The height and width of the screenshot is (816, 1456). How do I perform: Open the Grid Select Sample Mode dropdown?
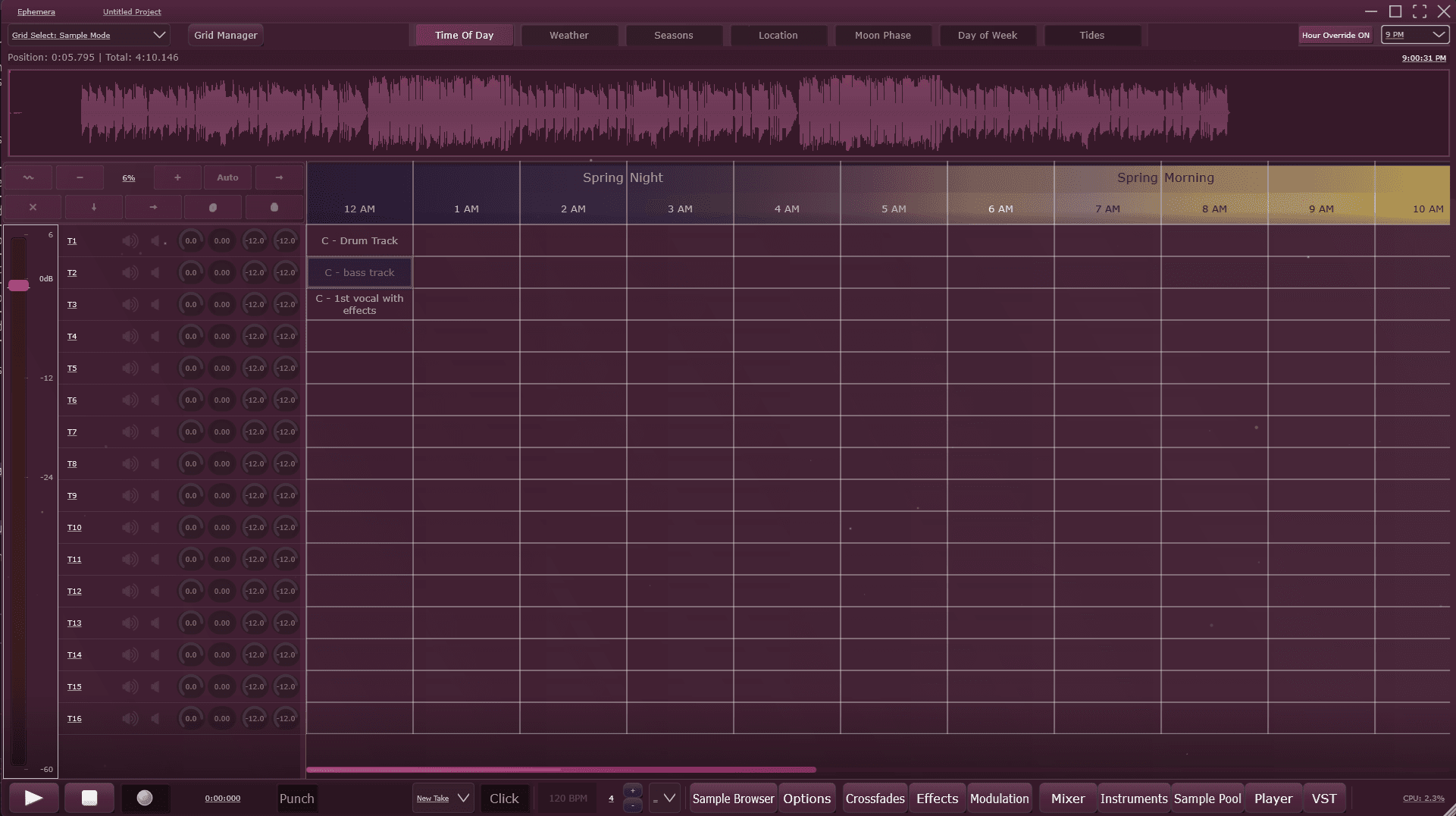89,35
